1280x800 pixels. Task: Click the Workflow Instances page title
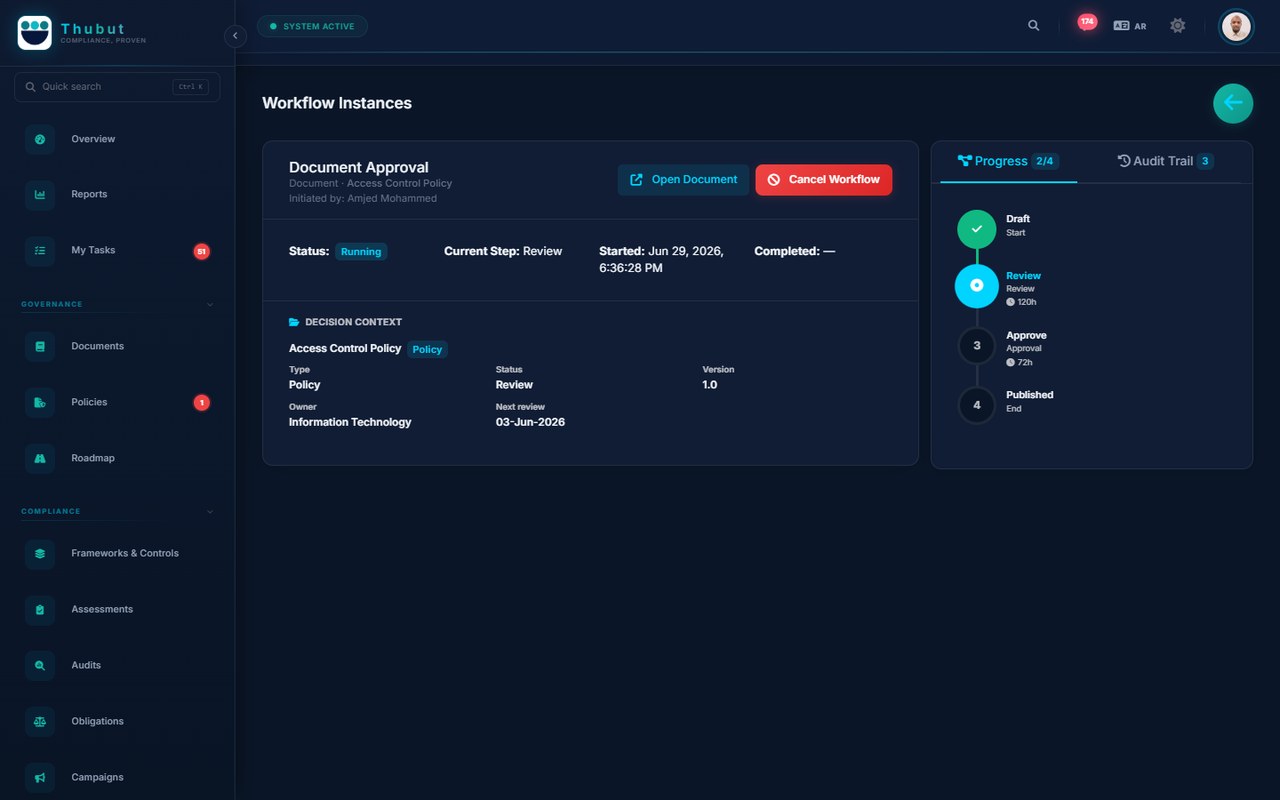pos(337,103)
